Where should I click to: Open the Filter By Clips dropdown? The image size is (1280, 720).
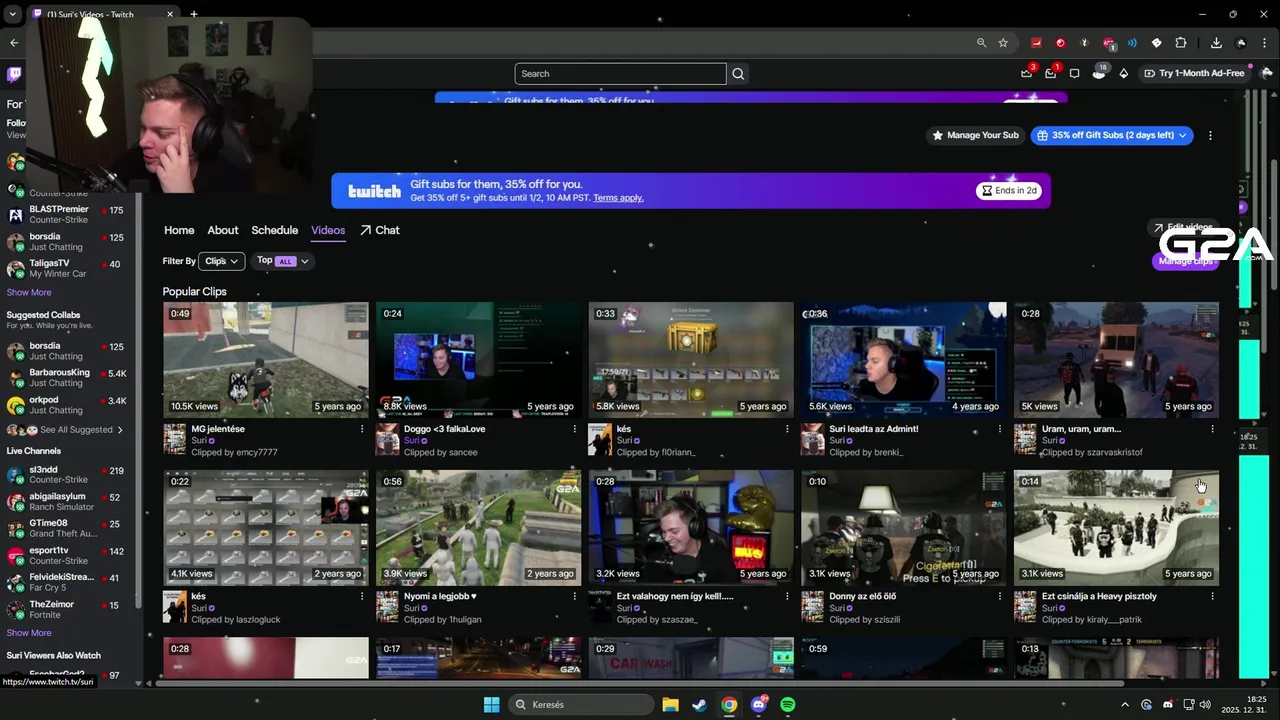(221, 261)
